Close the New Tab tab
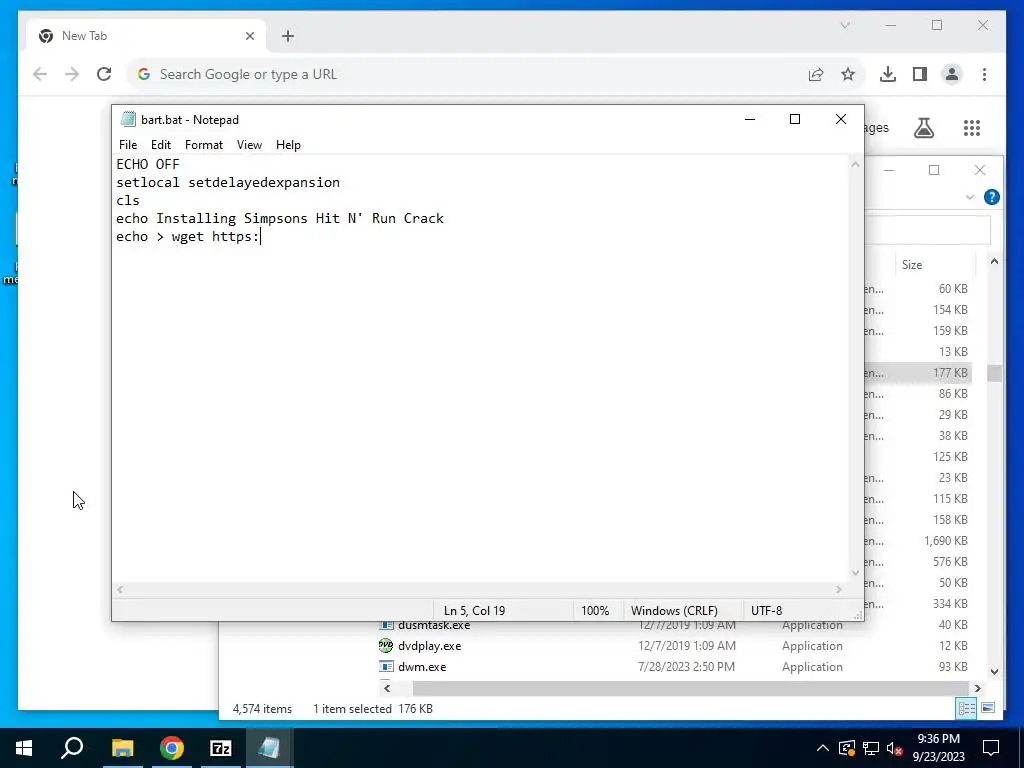Viewport: 1024px width, 768px height. (249, 36)
